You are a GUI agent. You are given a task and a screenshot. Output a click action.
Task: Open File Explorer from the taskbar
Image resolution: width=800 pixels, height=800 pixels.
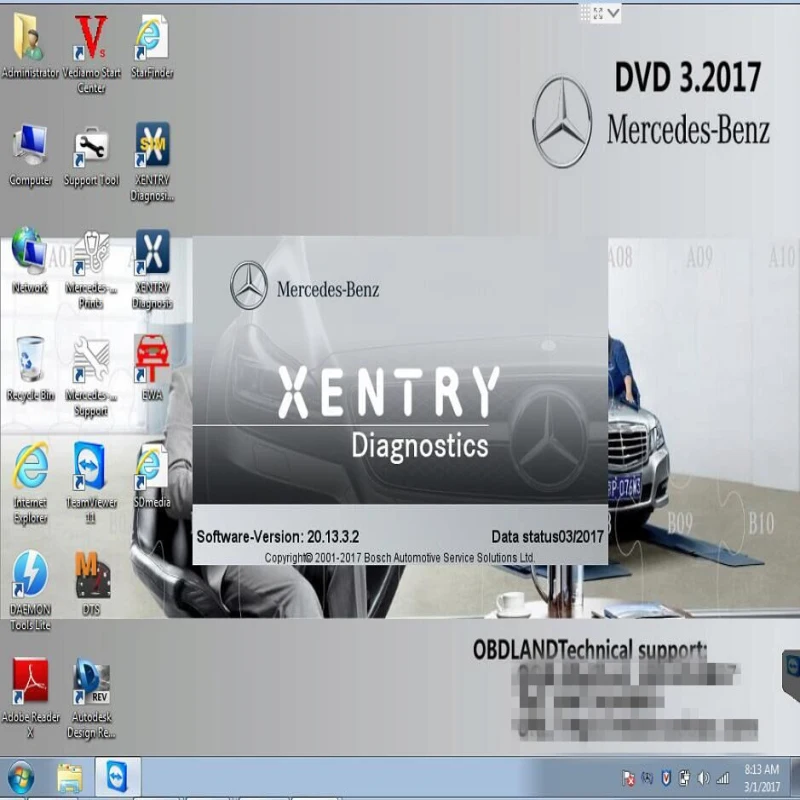(69, 777)
